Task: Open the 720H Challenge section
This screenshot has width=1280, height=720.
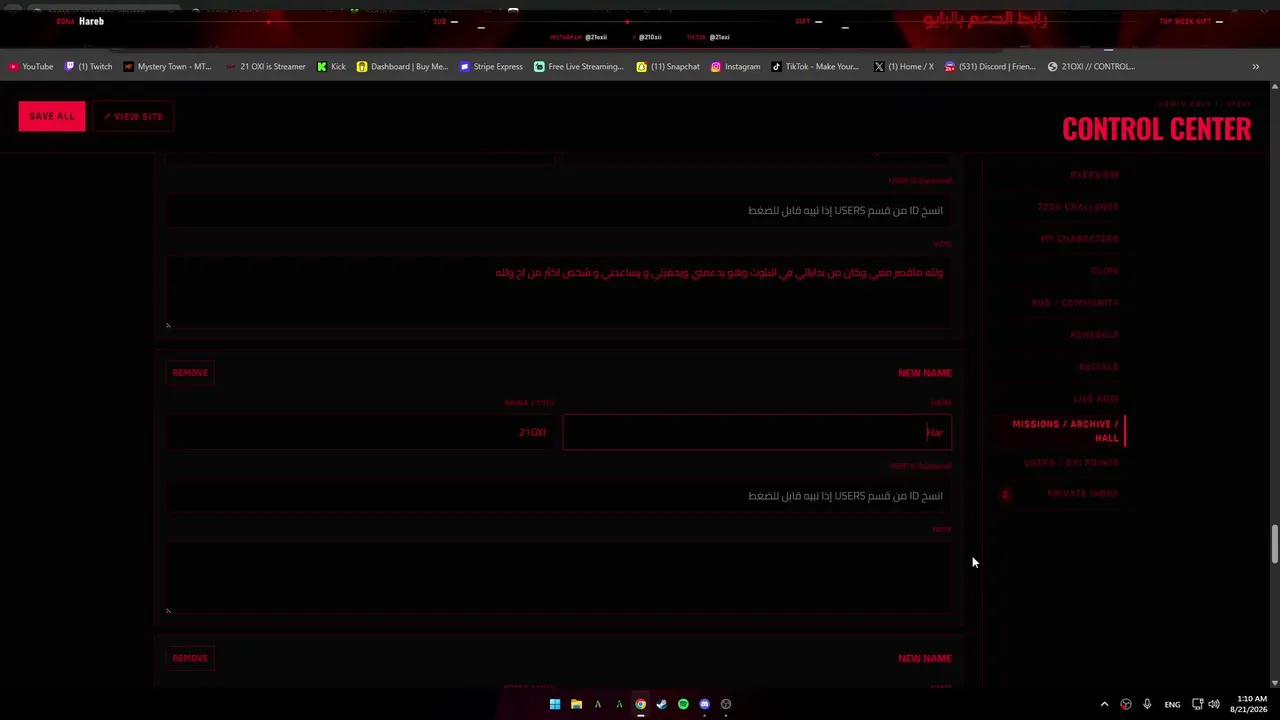Action: coord(1078,207)
